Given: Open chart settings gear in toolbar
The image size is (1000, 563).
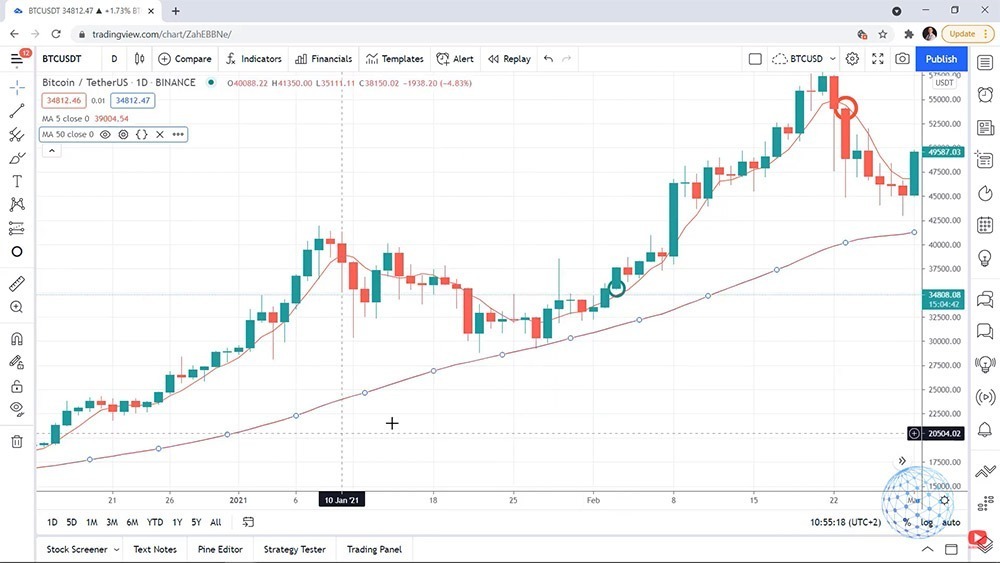Looking at the screenshot, I should [852, 59].
